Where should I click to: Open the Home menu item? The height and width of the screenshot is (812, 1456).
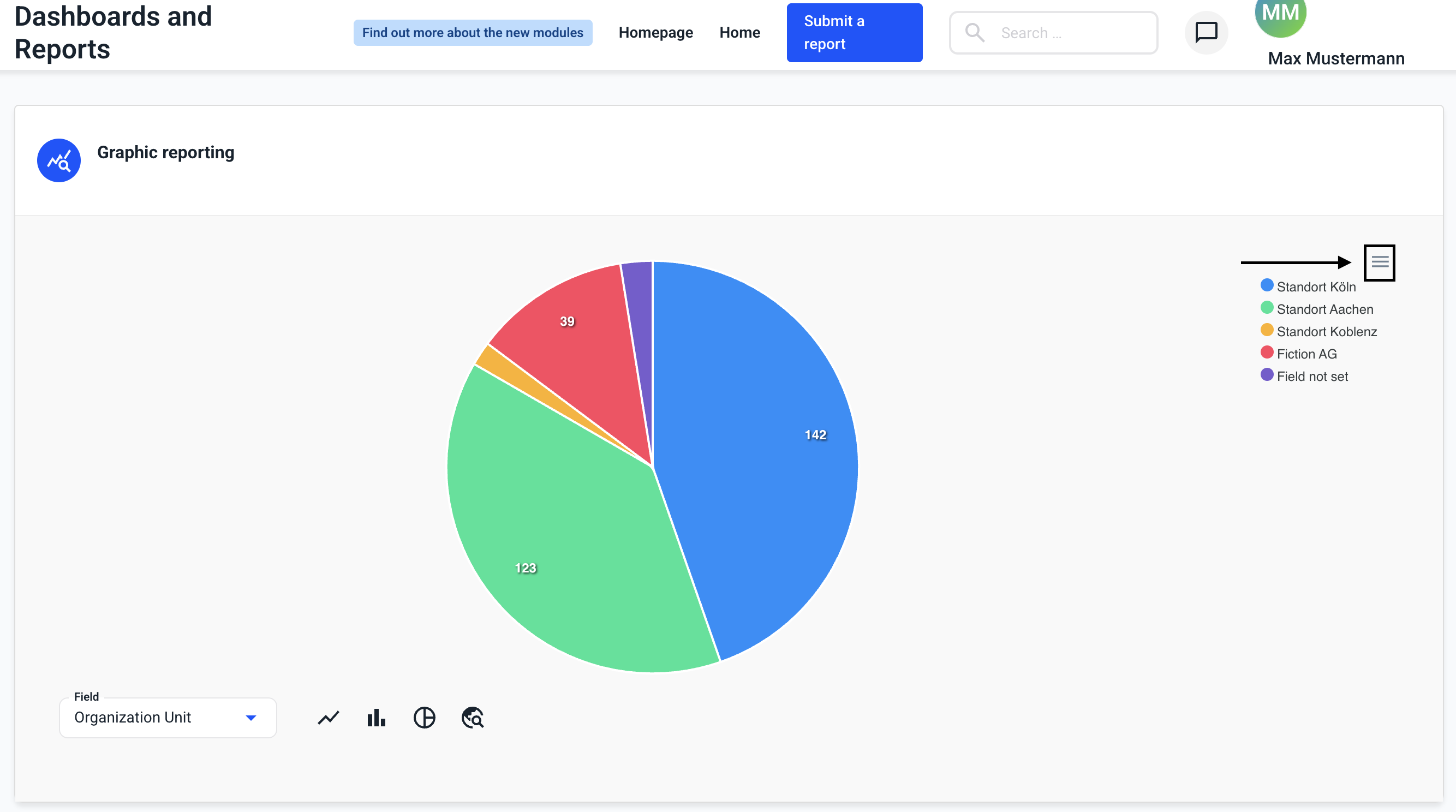point(739,32)
